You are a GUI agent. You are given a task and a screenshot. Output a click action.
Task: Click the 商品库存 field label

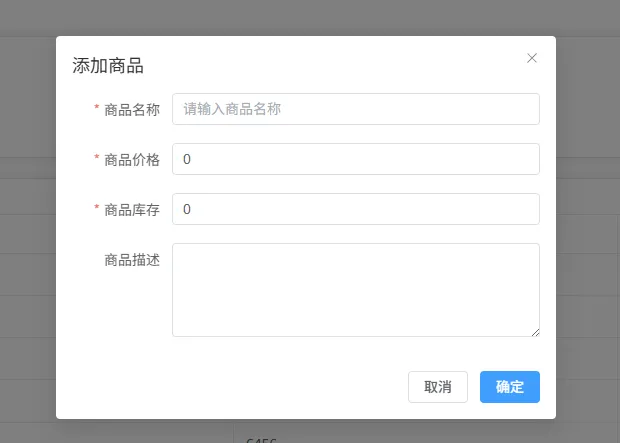[x=132, y=210]
